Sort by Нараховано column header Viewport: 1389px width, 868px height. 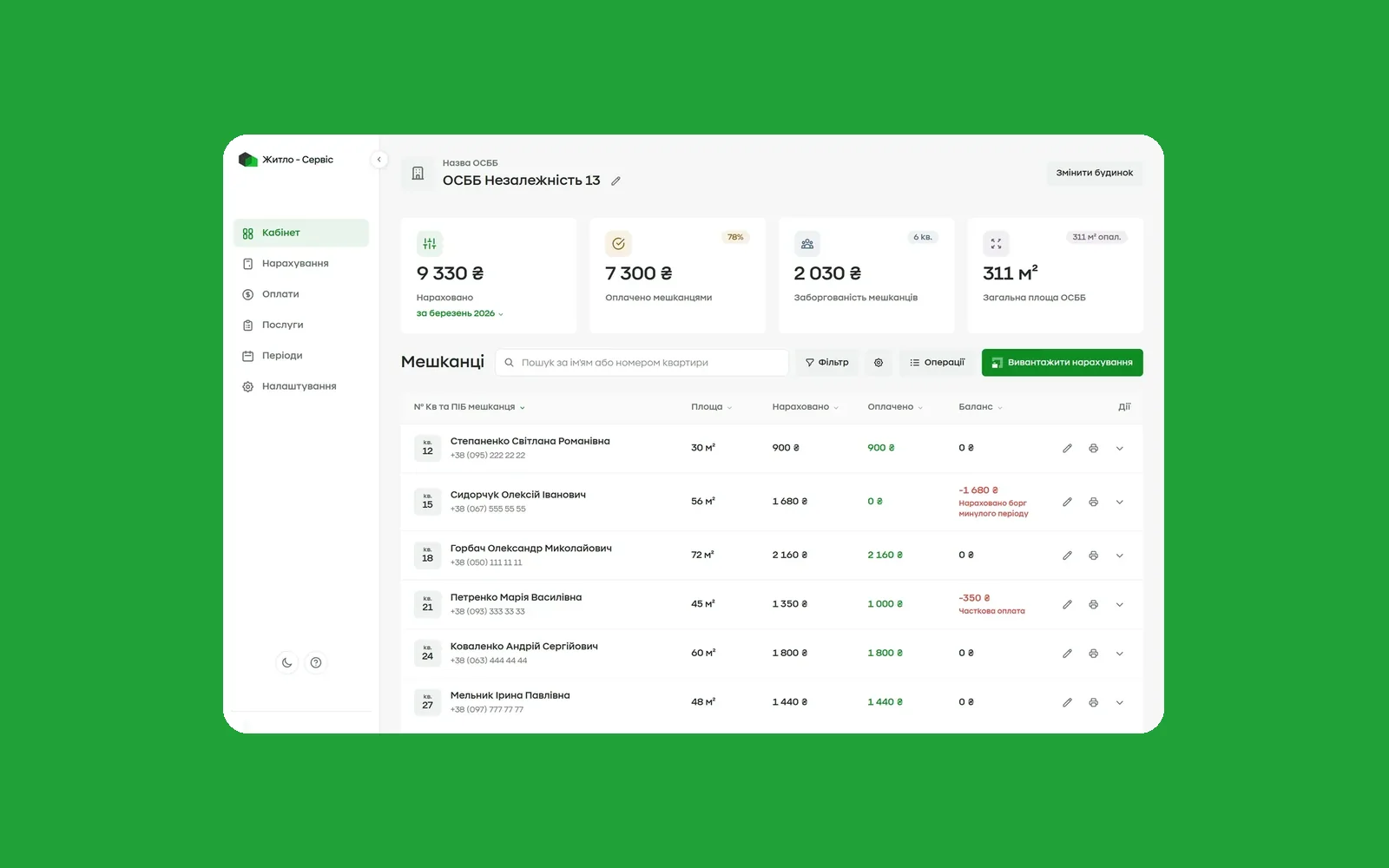tap(805, 407)
